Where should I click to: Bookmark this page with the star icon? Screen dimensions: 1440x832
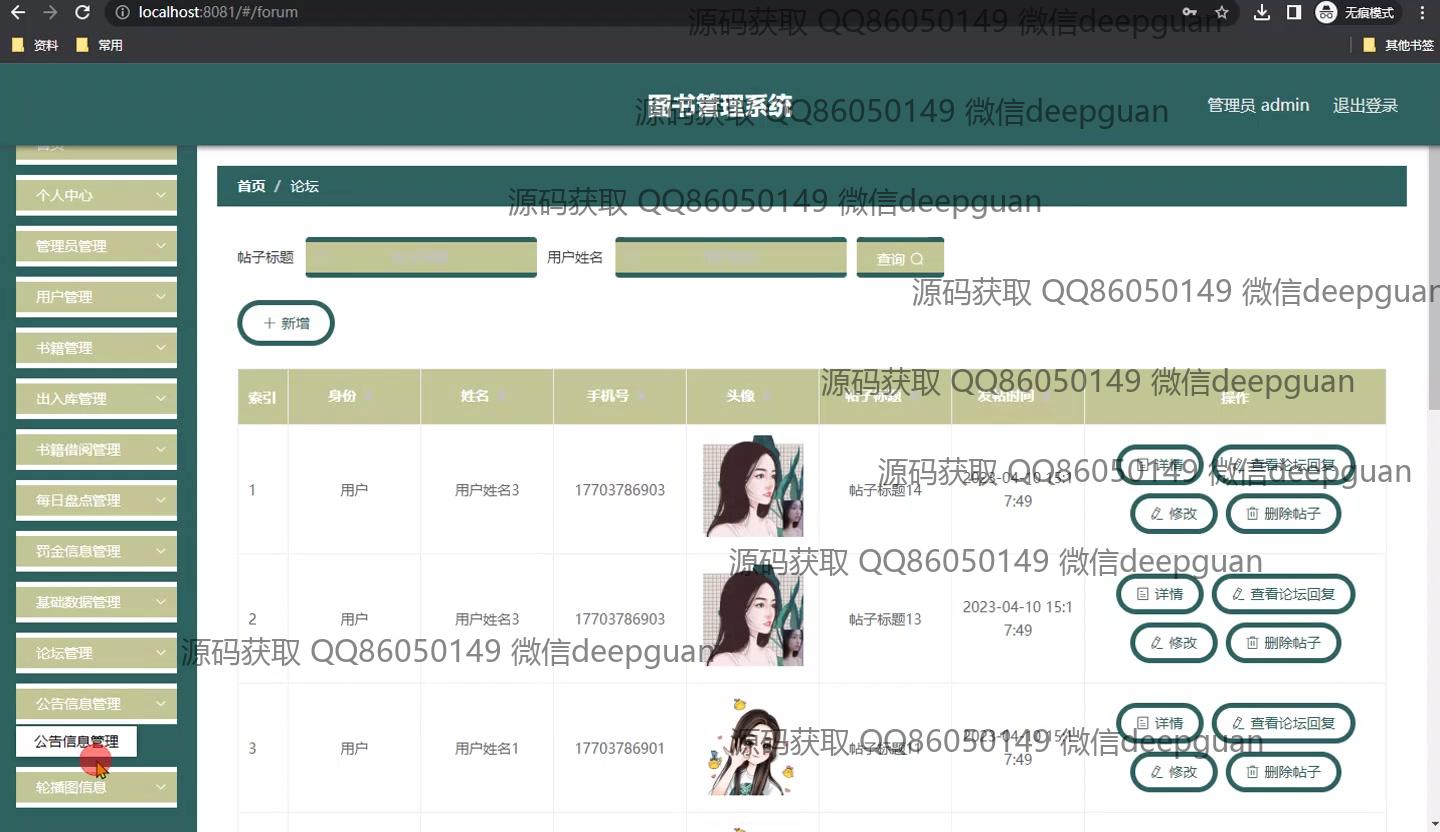1222,13
